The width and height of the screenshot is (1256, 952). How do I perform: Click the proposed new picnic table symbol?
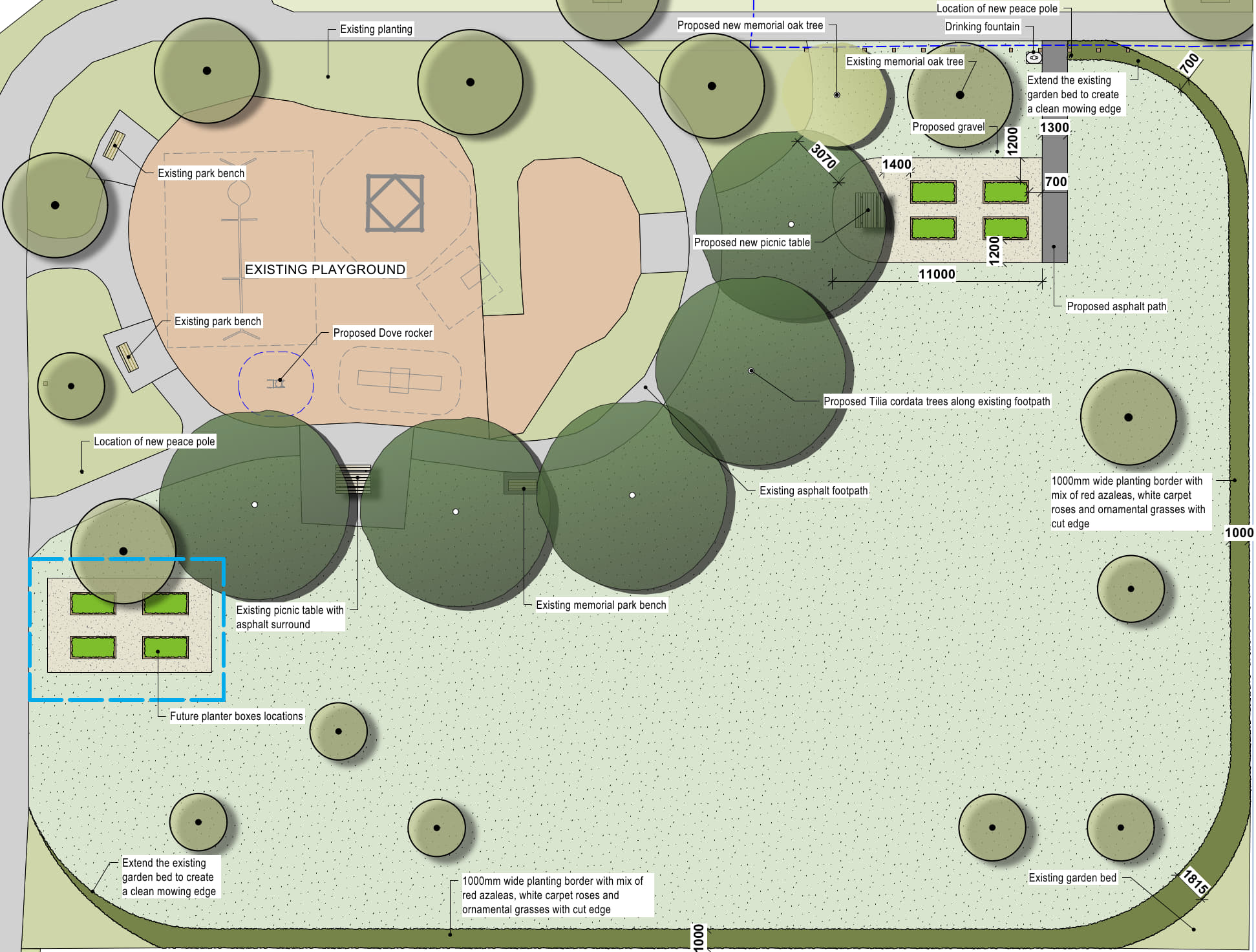[869, 209]
